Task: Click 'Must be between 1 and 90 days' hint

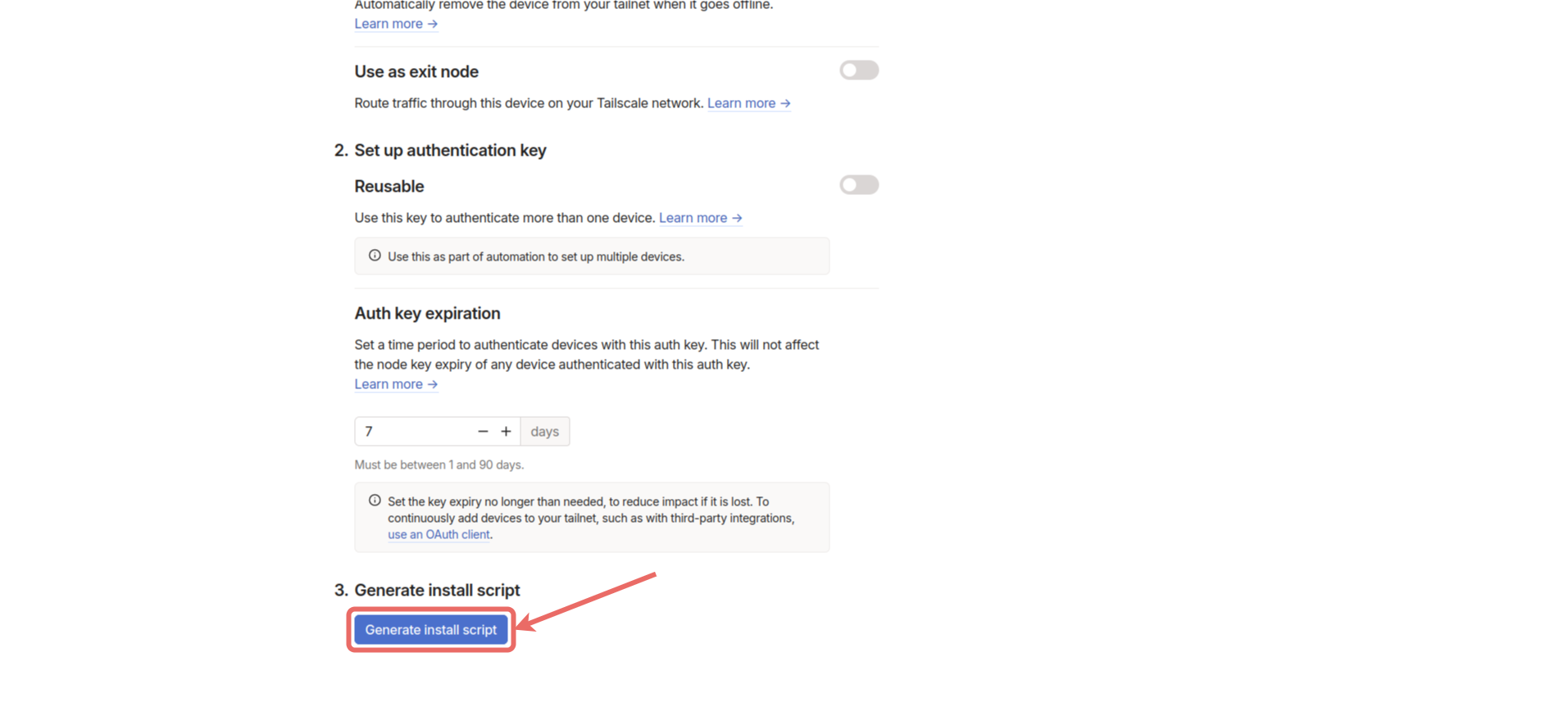Action: click(x=439, y=464)
